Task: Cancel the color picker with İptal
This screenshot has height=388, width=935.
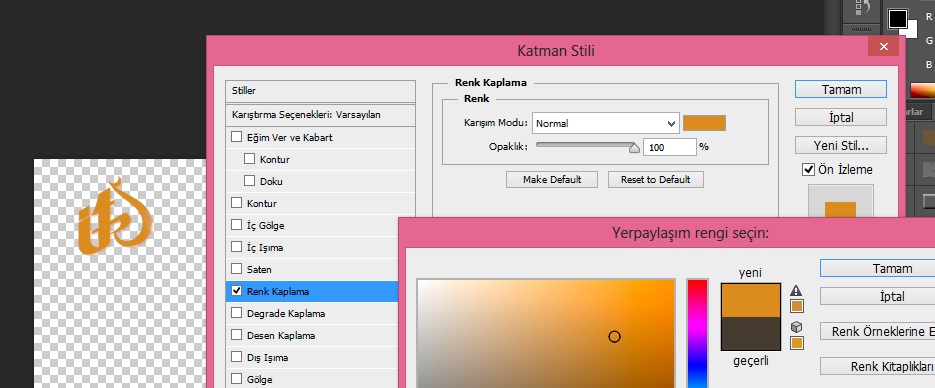Action: coord(877,296)
